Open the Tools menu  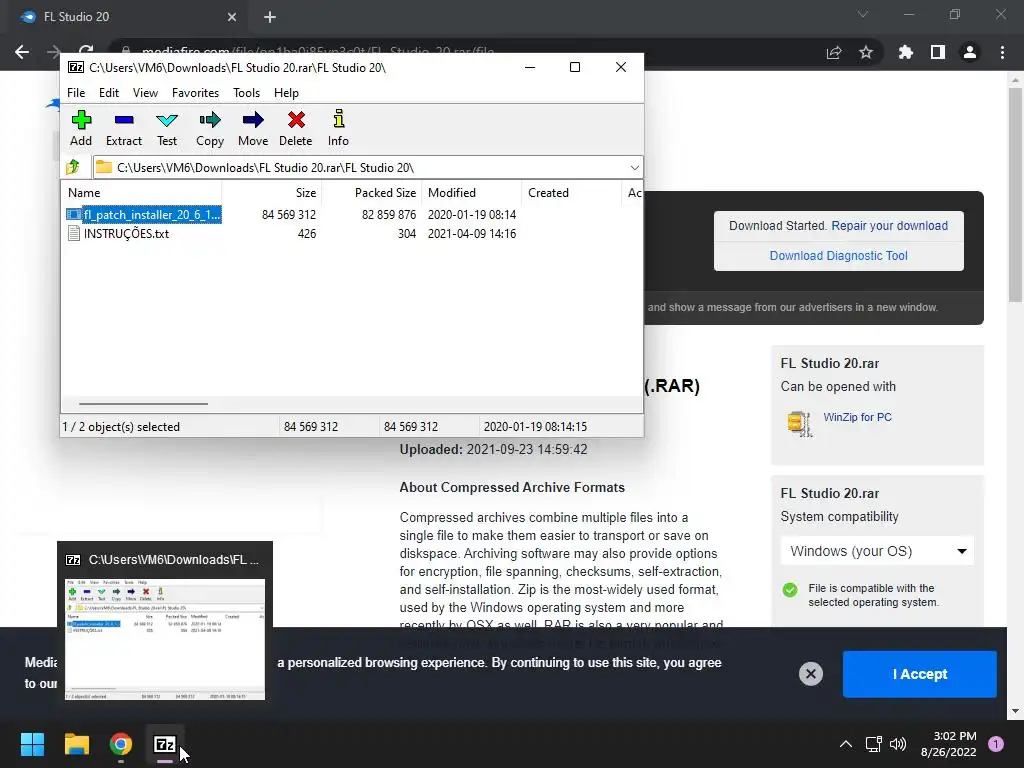coord(246,93)
